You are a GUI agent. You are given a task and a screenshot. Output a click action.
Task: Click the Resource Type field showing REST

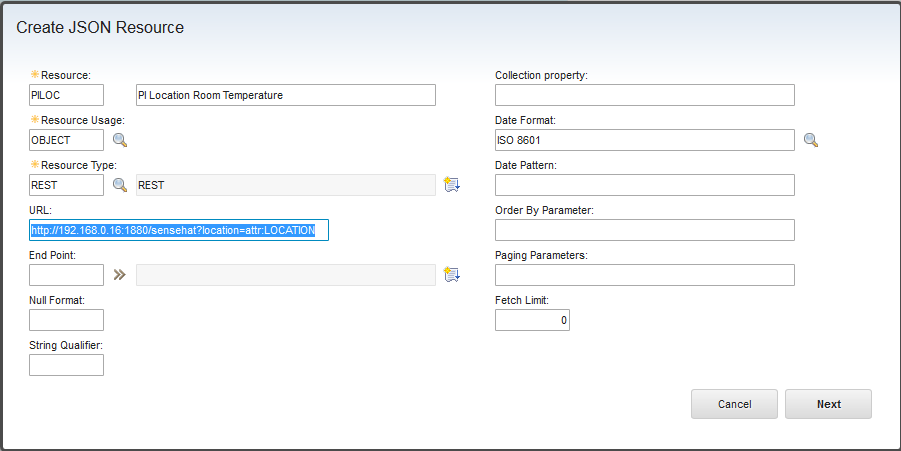click(x=66, y=185)
